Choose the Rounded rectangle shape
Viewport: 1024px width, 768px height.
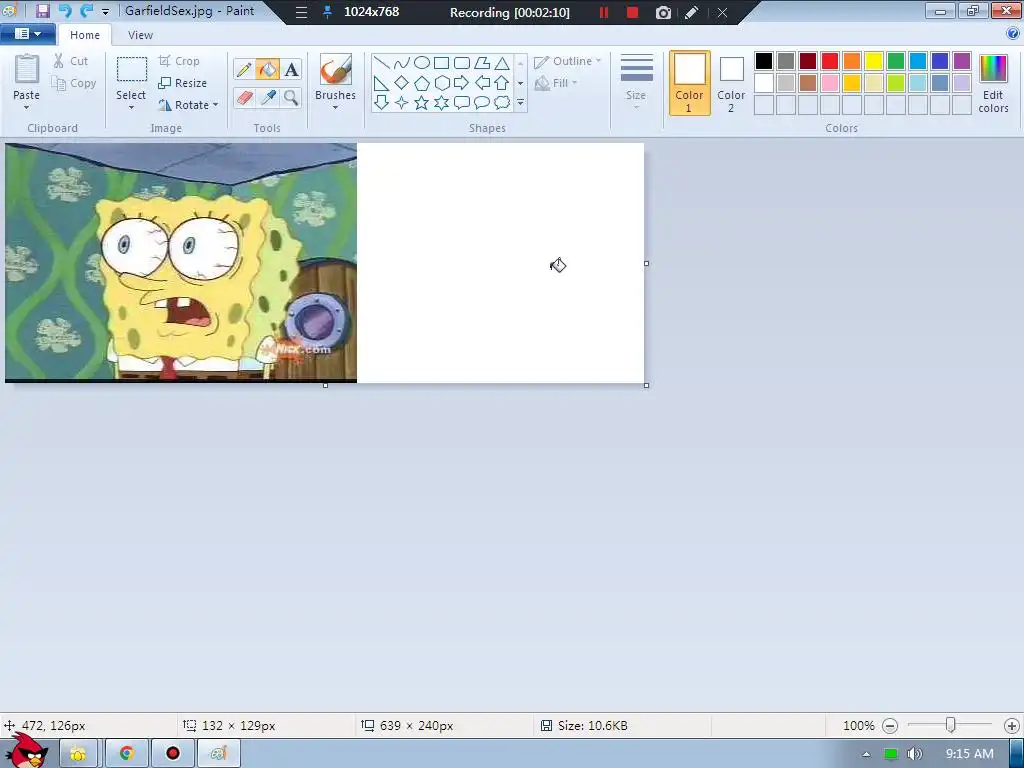click(x=462, y=63)
